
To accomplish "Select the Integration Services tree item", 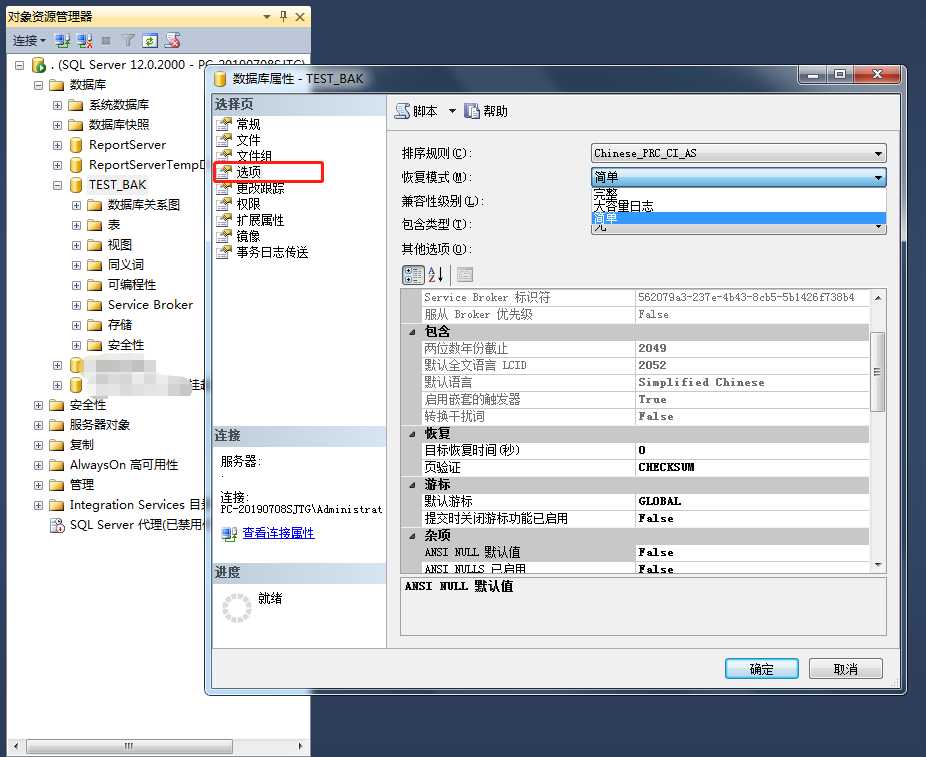I will (x=137, y=505).
